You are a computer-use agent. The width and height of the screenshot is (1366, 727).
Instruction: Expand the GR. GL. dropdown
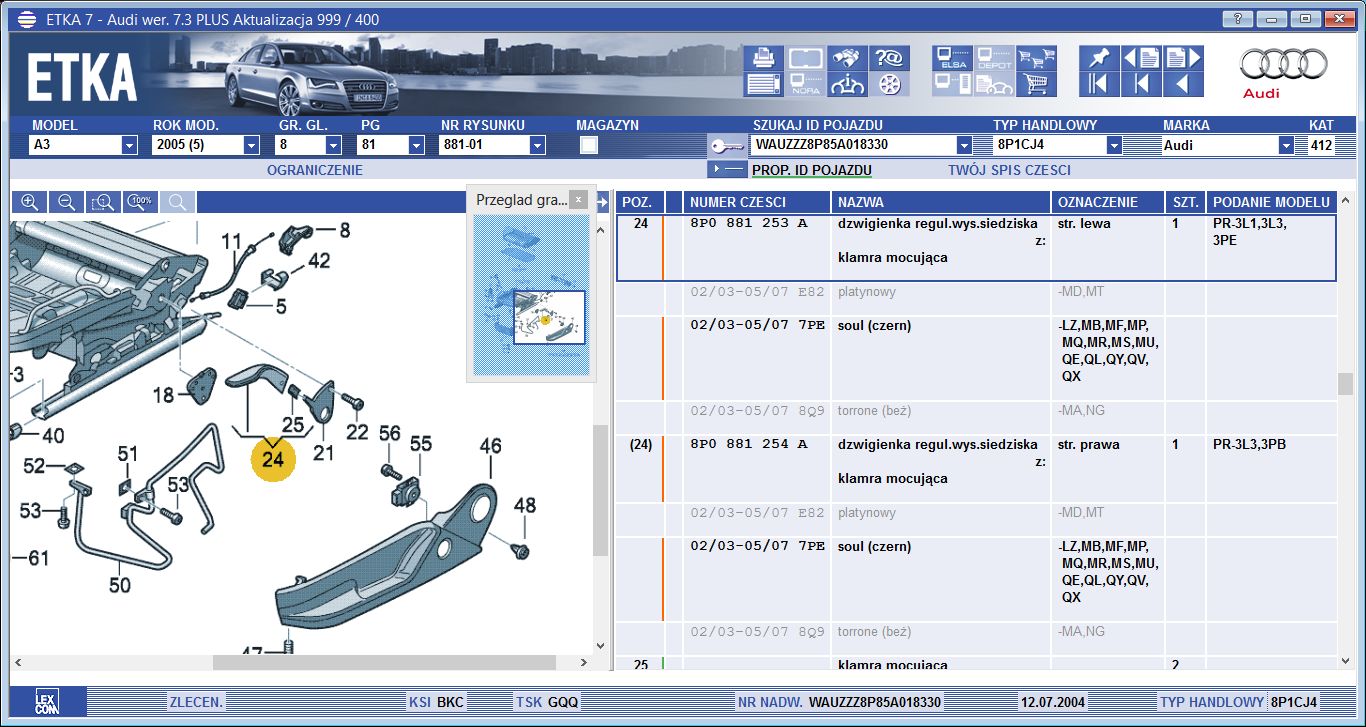[335, 145]
